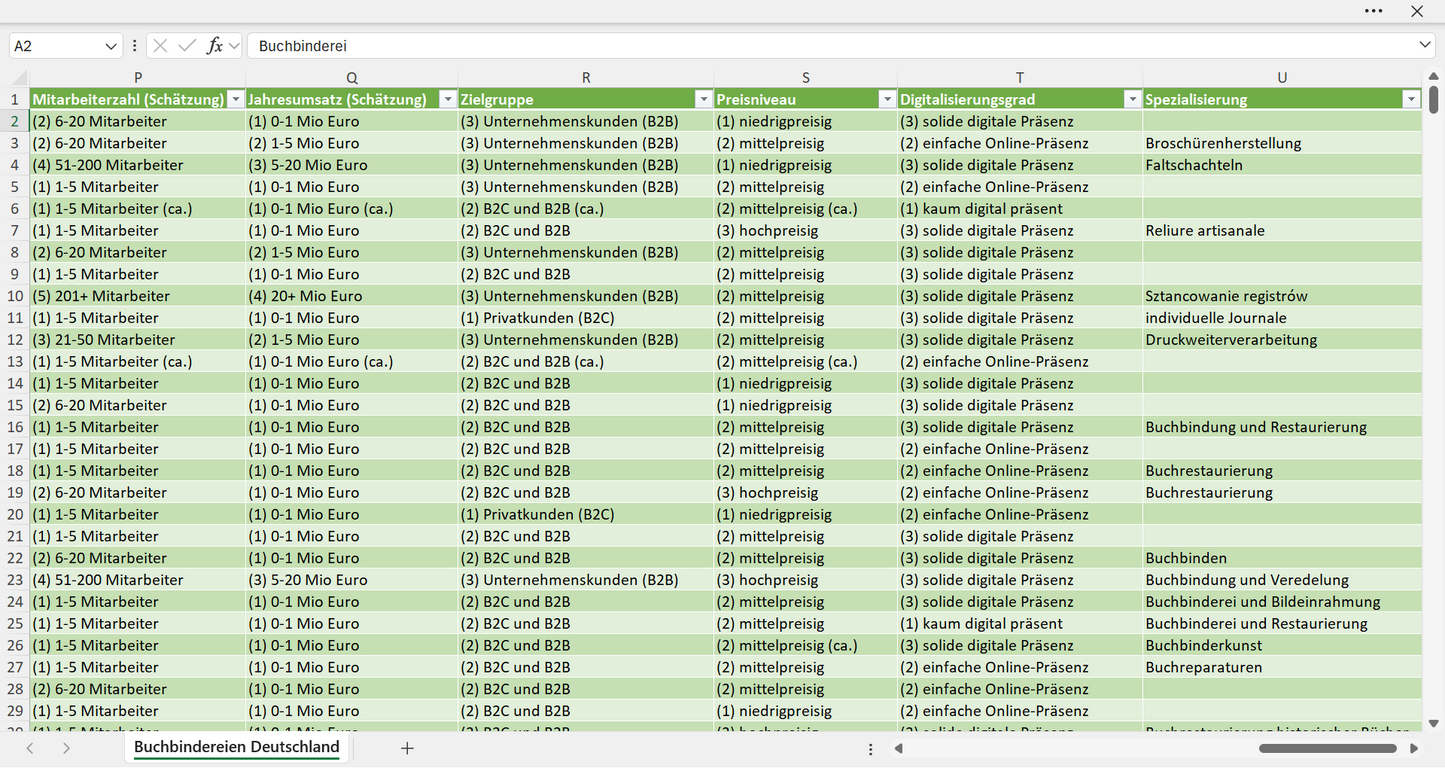Click the vertical dots beside Name Box
The image size is (1445, 768).
[x=134, y=46]
